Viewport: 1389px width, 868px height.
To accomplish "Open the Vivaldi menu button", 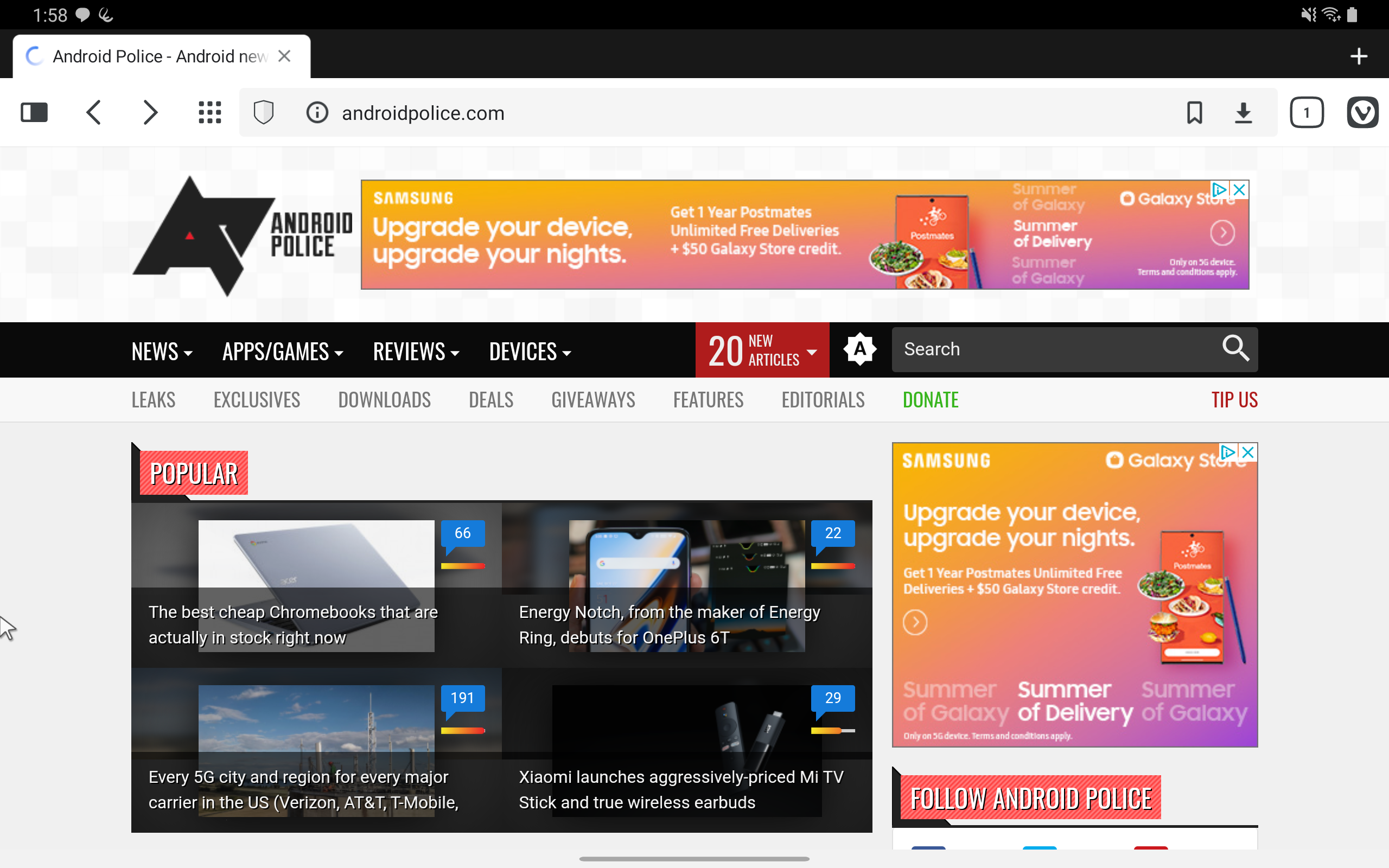I will click(1362, 112).
